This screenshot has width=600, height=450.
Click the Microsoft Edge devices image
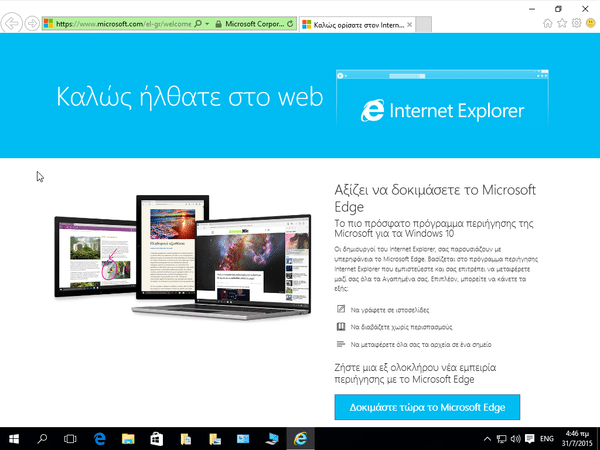click(x=183, y=256)
